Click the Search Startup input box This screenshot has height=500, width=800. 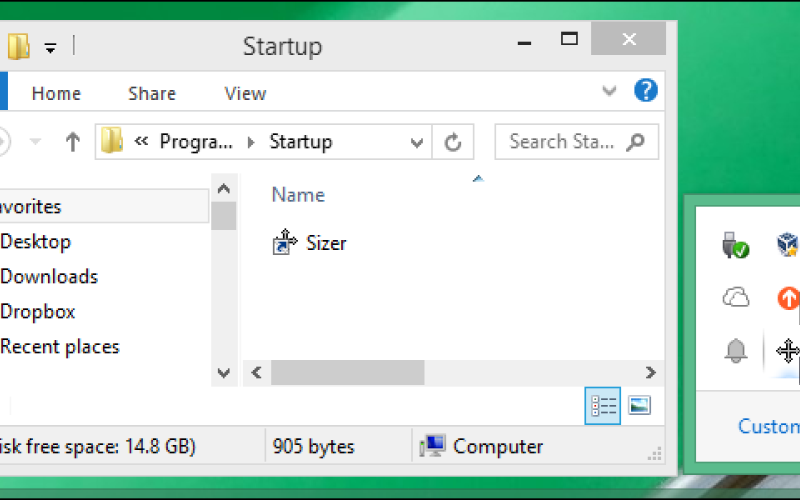click(x=565, y=142)
